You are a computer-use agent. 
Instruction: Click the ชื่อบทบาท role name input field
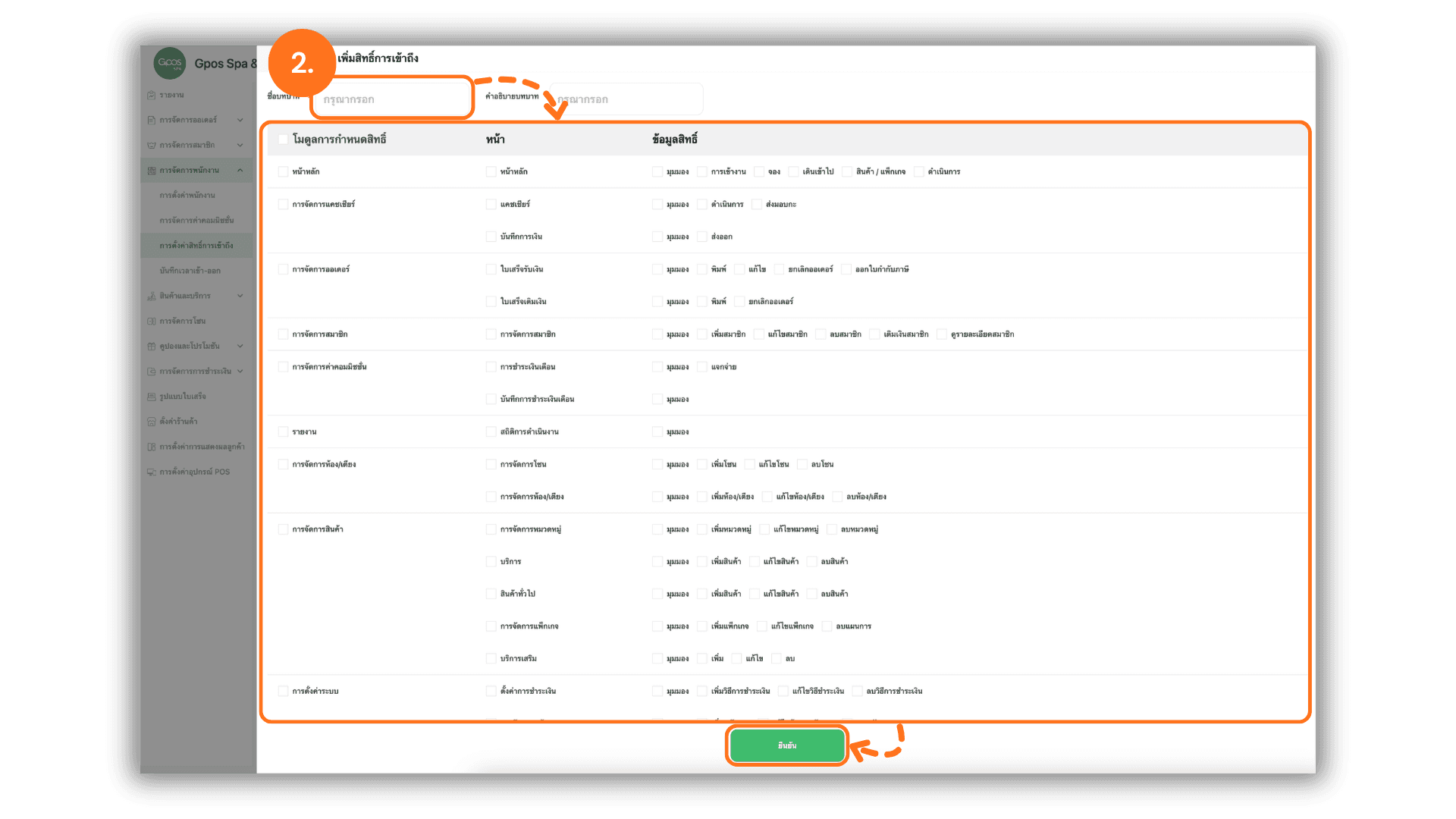(392, 99)
